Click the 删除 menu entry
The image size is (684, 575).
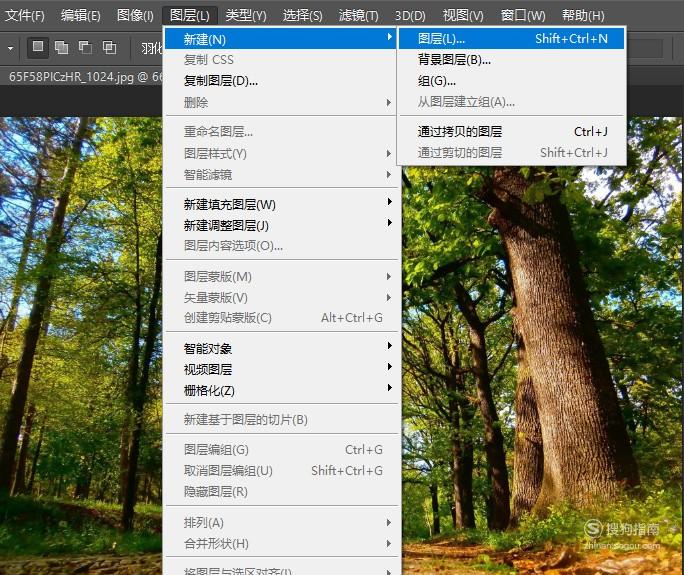(x=281, y=103)
